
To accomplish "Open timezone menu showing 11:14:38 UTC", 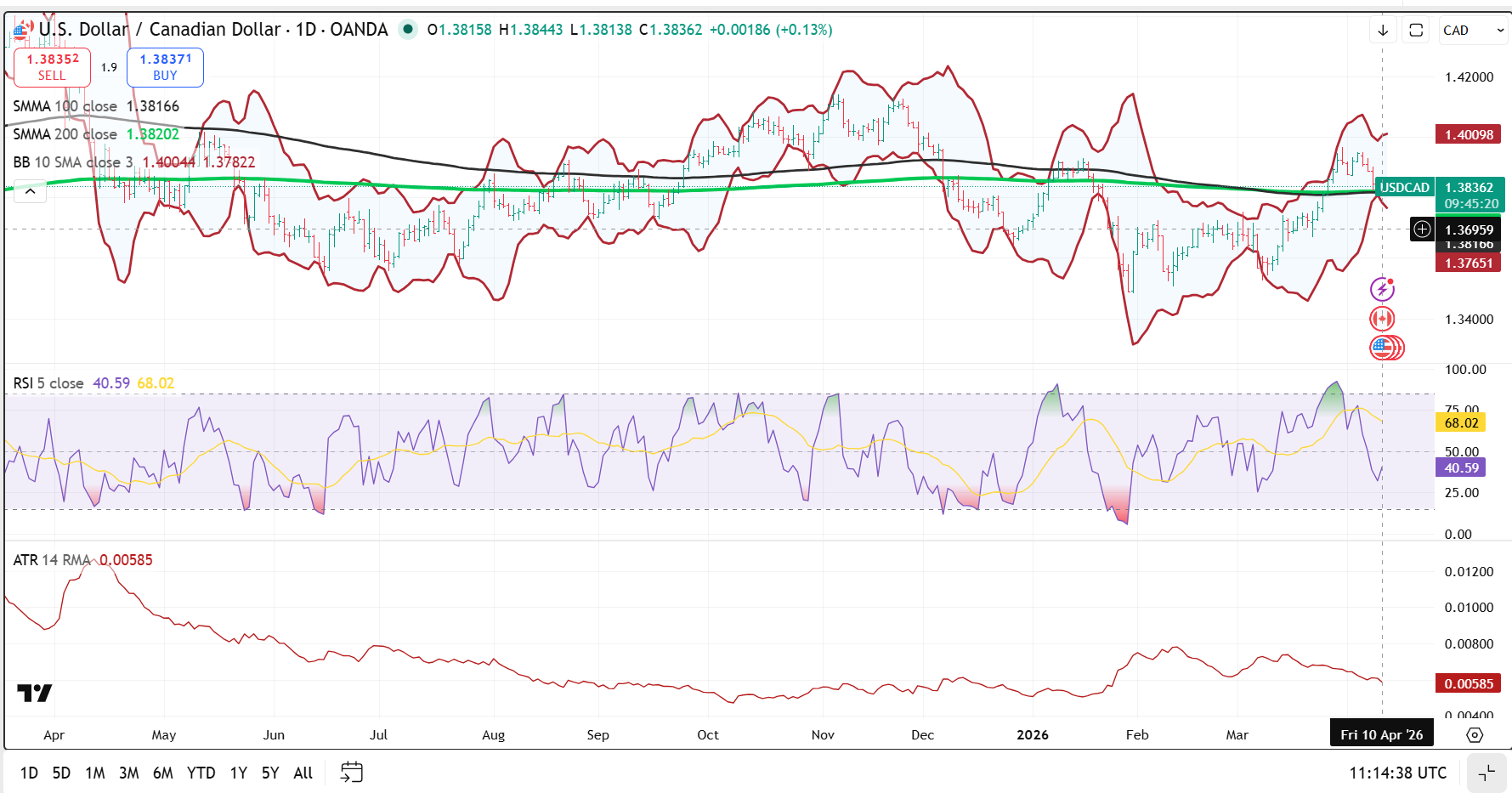I will (x=1397, y=773).
